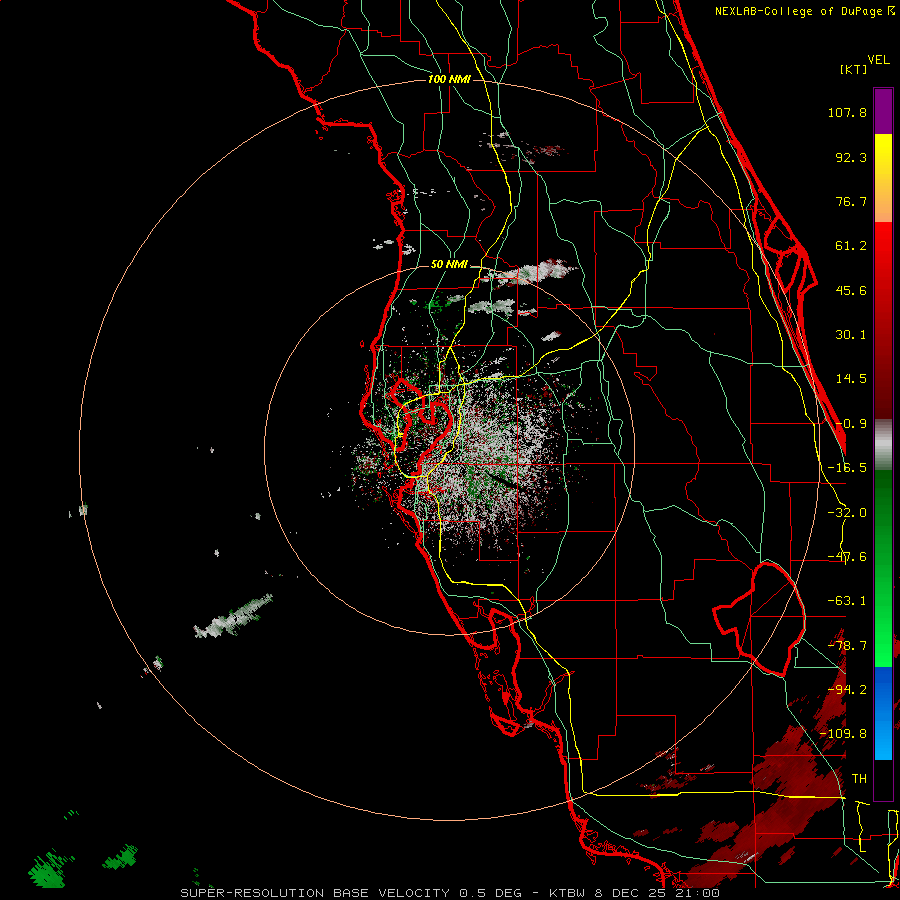Click the Super-Resolution Base Velocity caption
900x900 pixels.
pyautogui.click(x=449, y=893)
